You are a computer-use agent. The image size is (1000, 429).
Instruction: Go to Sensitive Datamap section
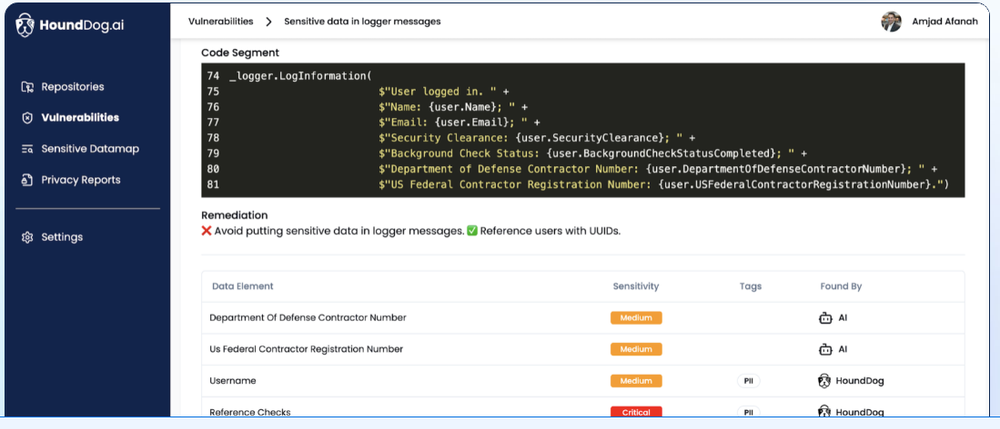point(90,149)
